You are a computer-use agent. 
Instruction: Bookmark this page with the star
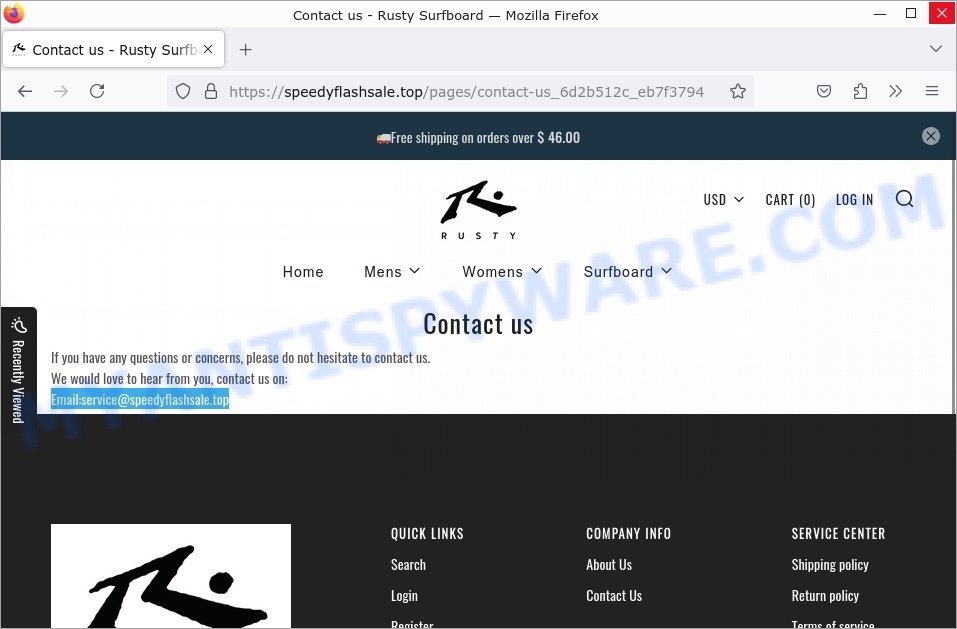[x=738, y=92]
